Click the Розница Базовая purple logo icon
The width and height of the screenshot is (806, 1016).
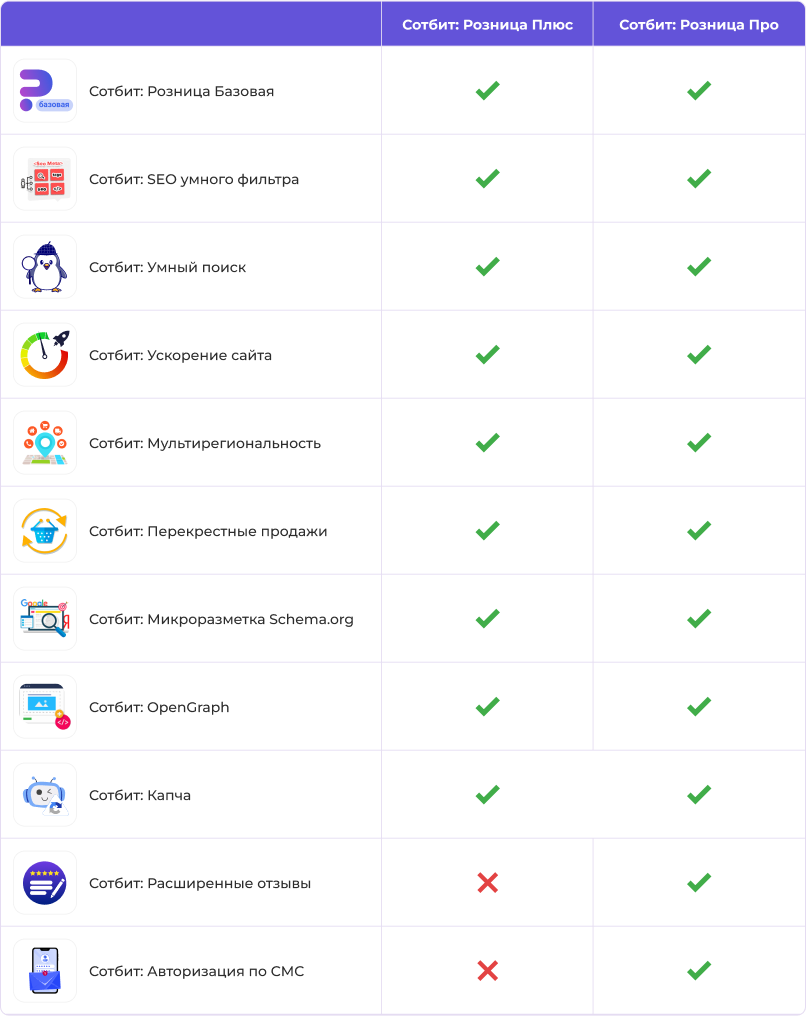45,91
